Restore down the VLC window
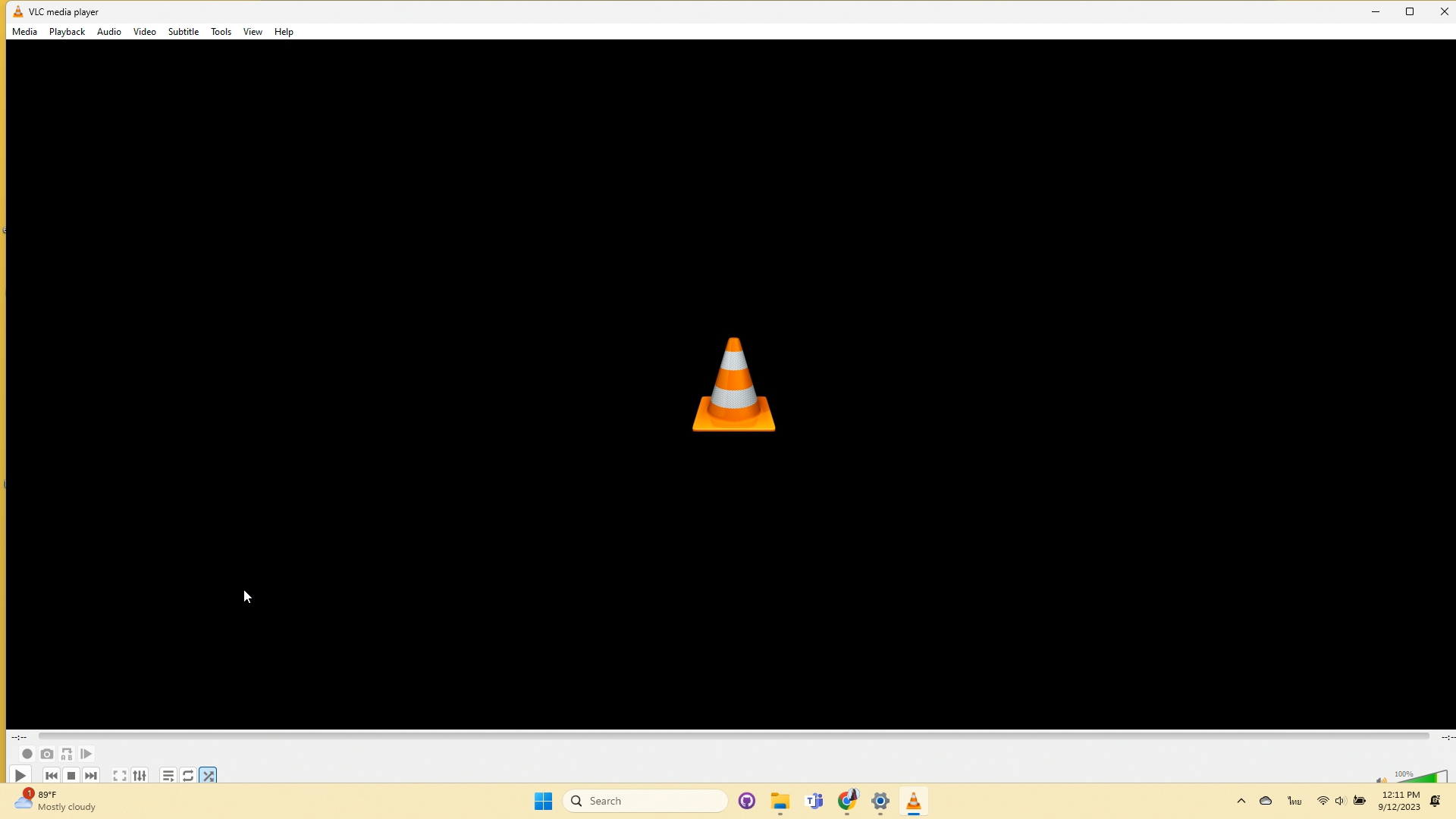Viewport: 1456px width, 819px height. tap(1410, 11)
